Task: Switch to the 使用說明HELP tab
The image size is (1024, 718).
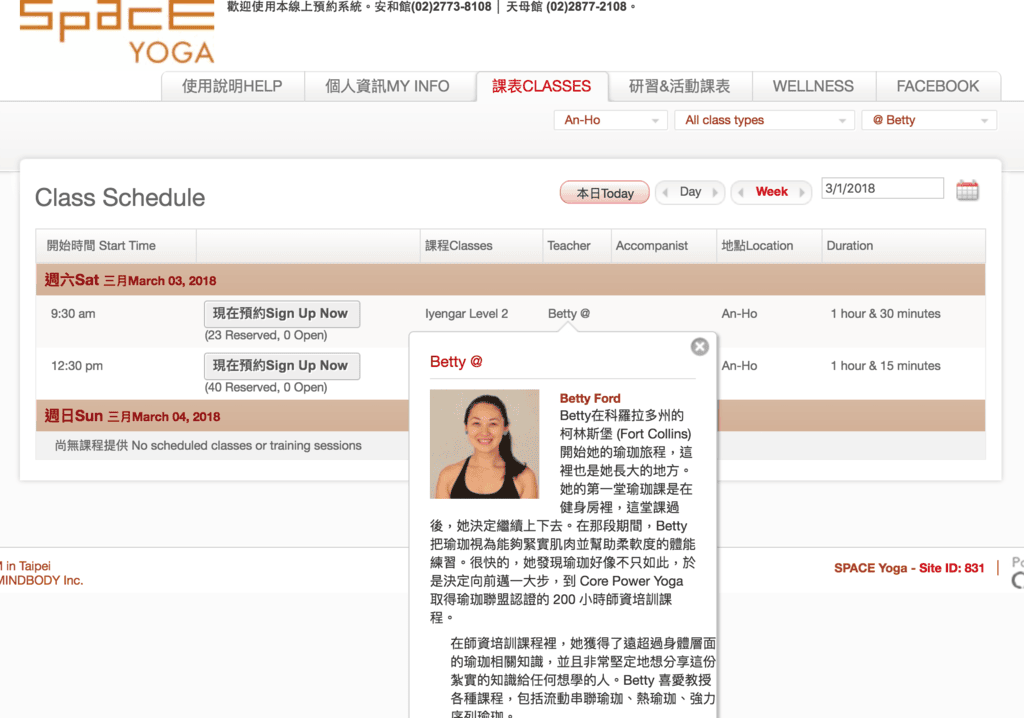Action: (x=232, y=86)
